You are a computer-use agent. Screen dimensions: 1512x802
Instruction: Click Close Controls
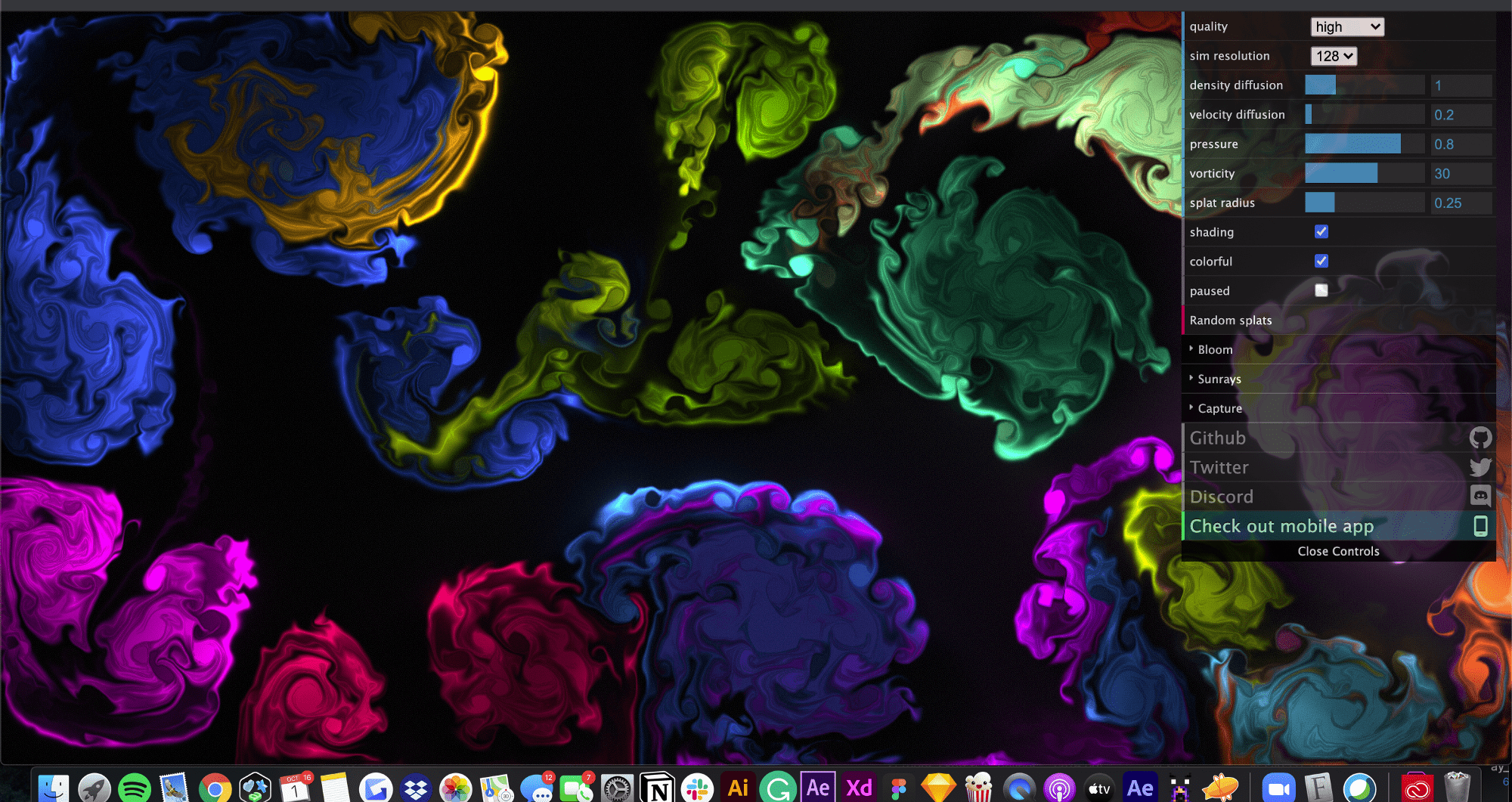[x=1338, y=551]
